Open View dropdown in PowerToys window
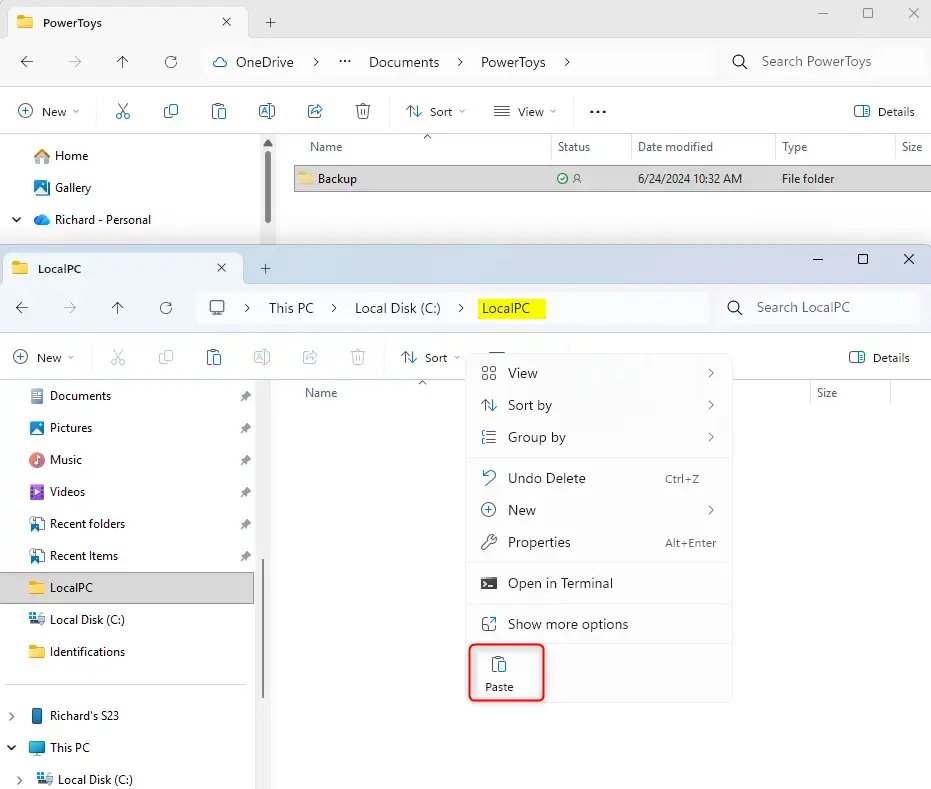Viewport: 931px width, 789px height. tap(525, 112)
